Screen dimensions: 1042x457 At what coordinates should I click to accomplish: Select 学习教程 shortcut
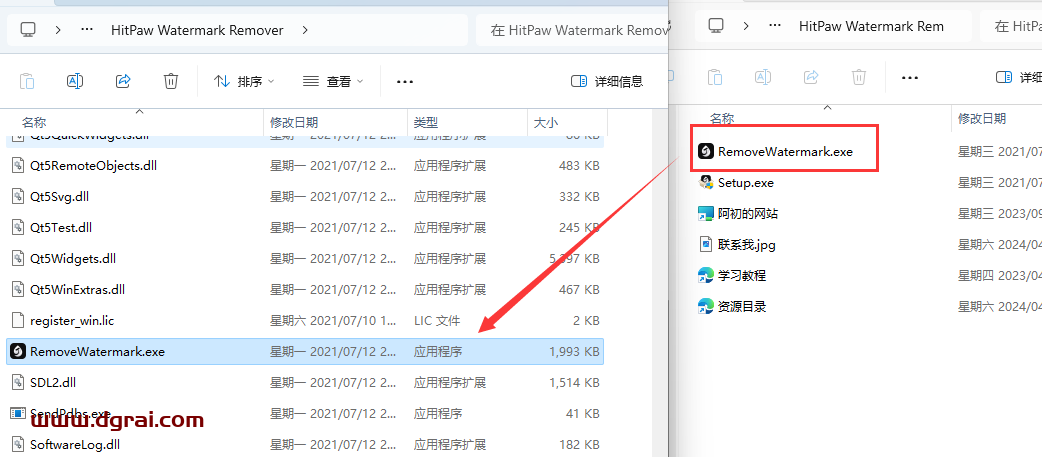tap(742, 275)
